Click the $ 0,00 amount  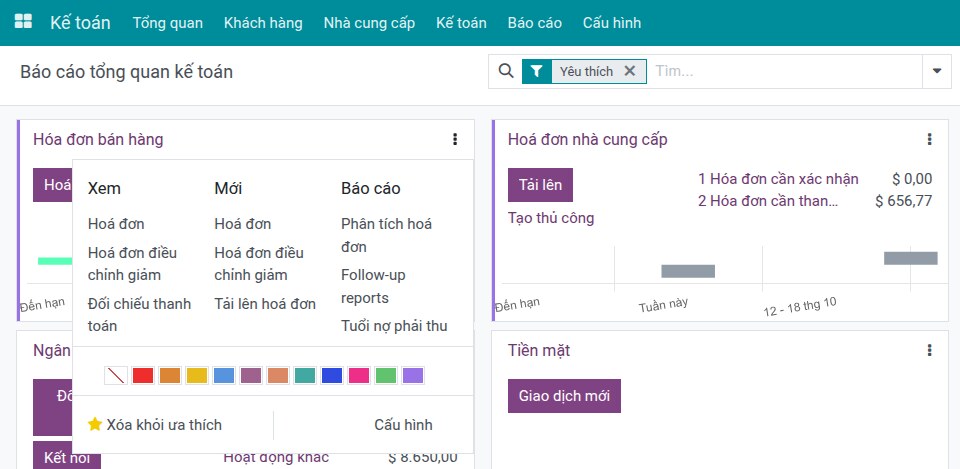(x=912, y=179)
